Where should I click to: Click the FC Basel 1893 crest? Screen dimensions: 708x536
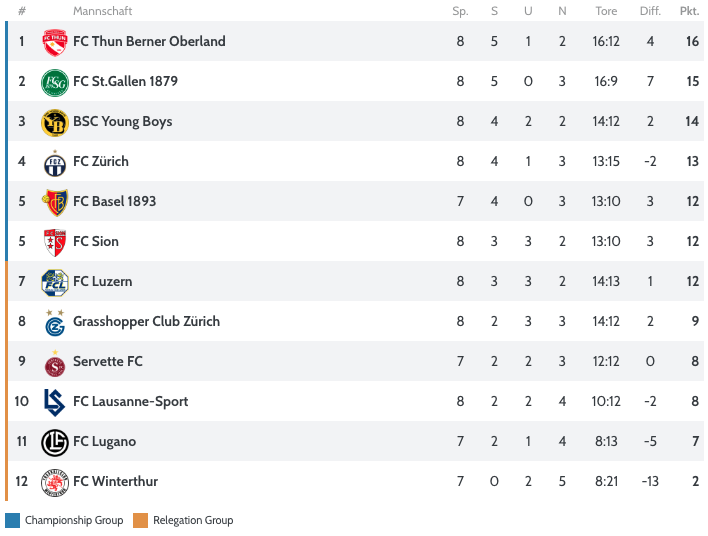tap(54, 202)
